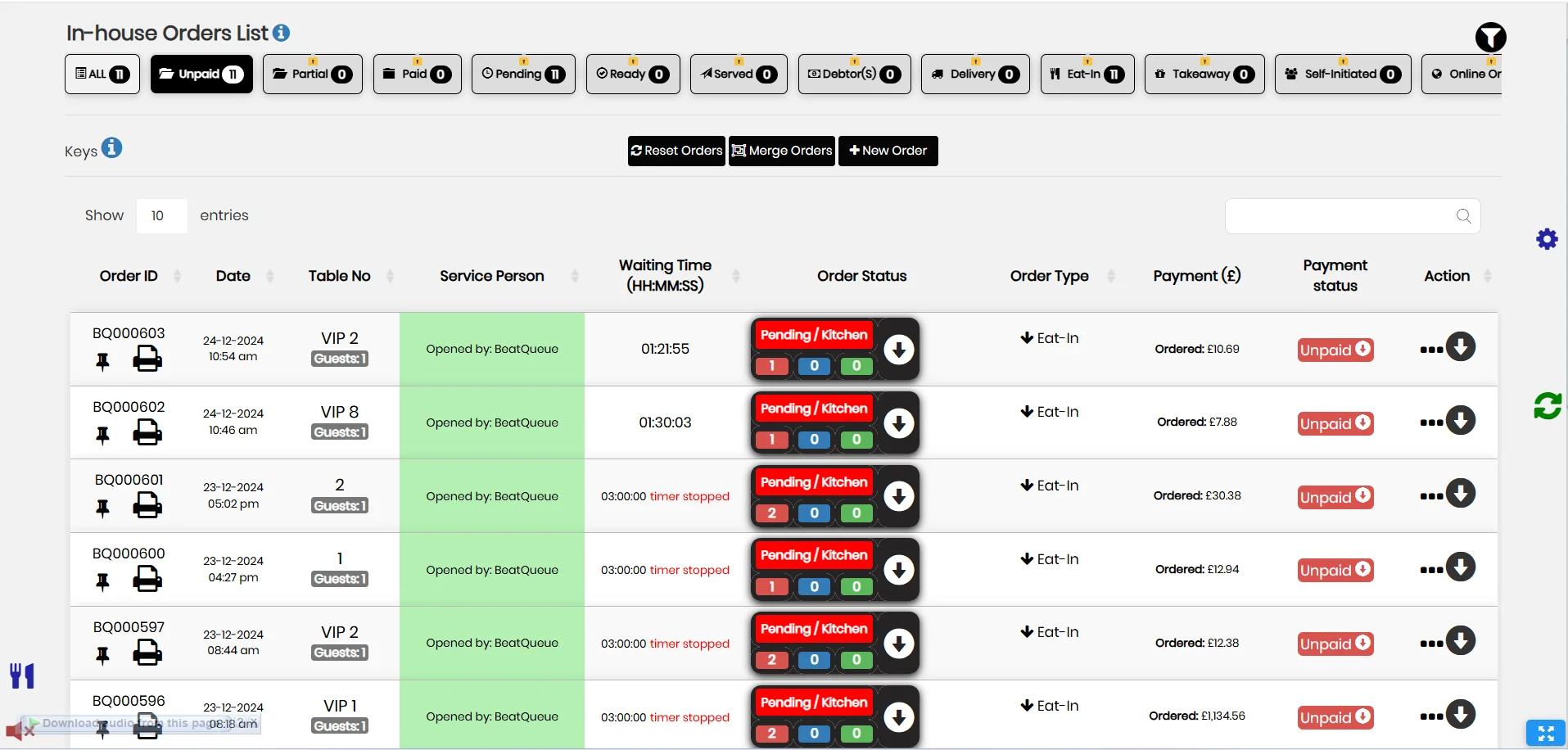Click the filter funnel icon
Screen dimensions: 1568x750
point(1490,37)
